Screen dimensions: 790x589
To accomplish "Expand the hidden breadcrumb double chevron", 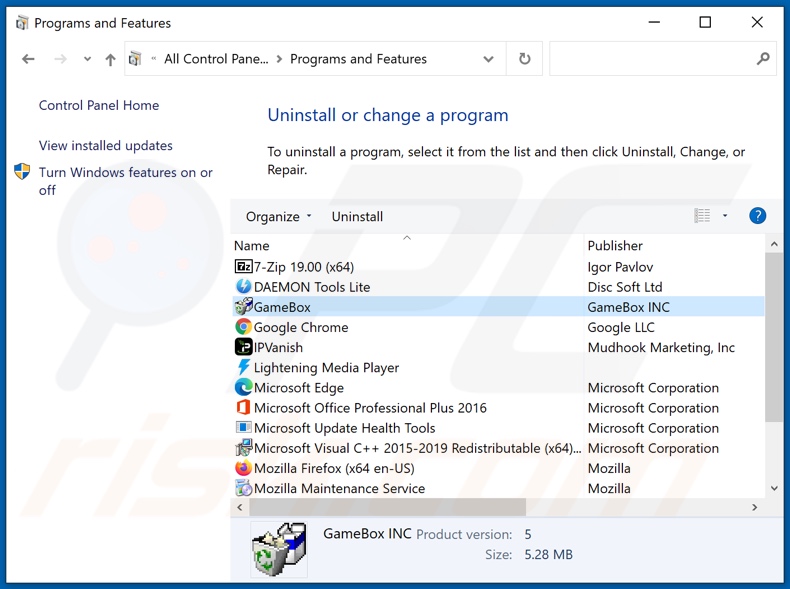I will pyautogui.click(x=153, y=59).
